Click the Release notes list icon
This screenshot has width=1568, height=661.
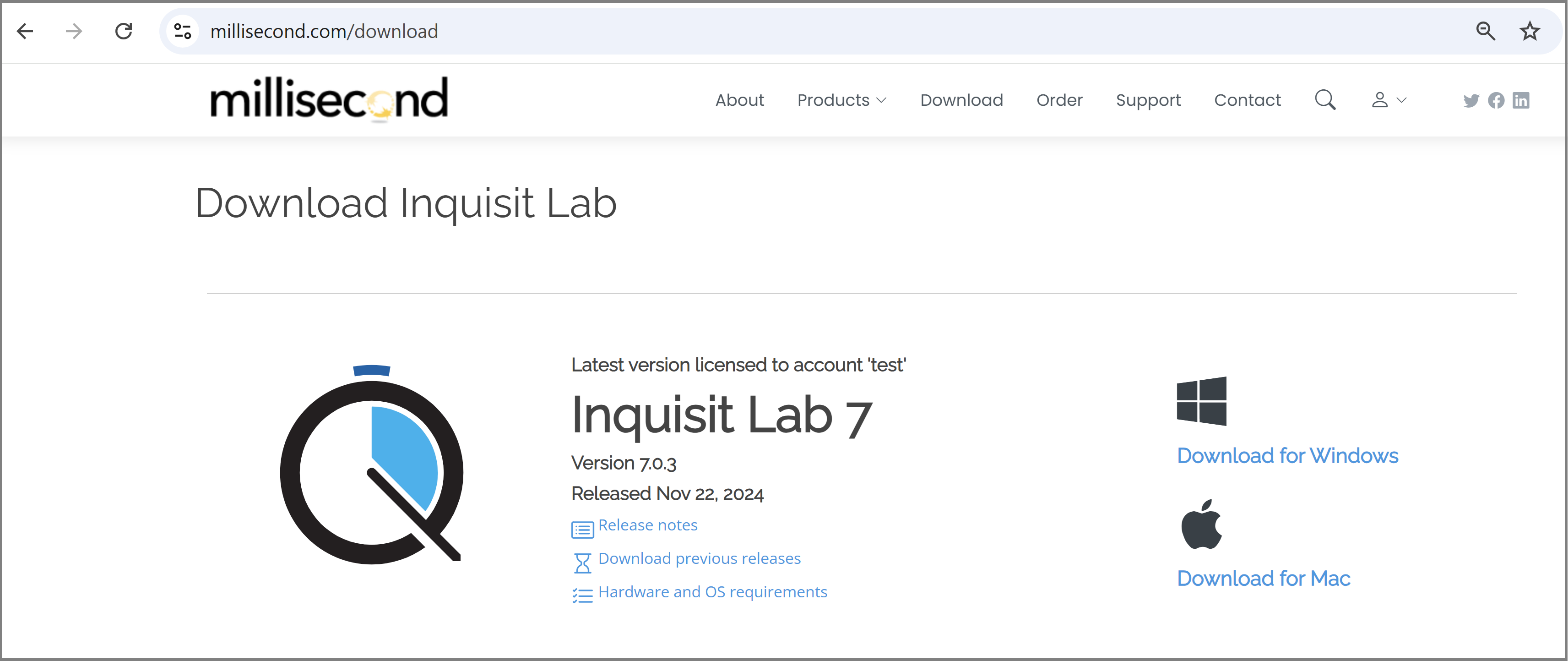point(582,530)
